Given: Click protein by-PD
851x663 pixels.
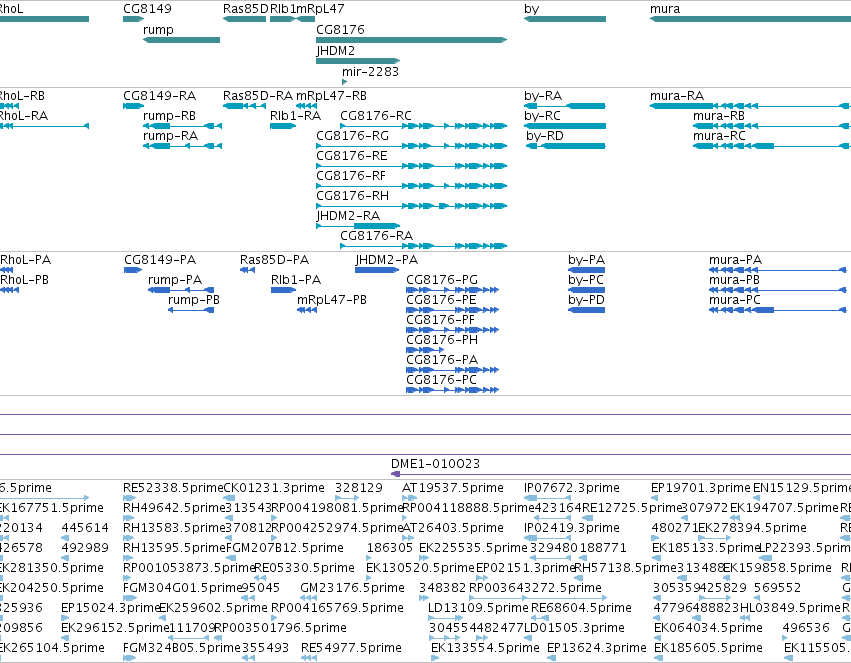Looking at the screenshot, I should click(586, 310).
